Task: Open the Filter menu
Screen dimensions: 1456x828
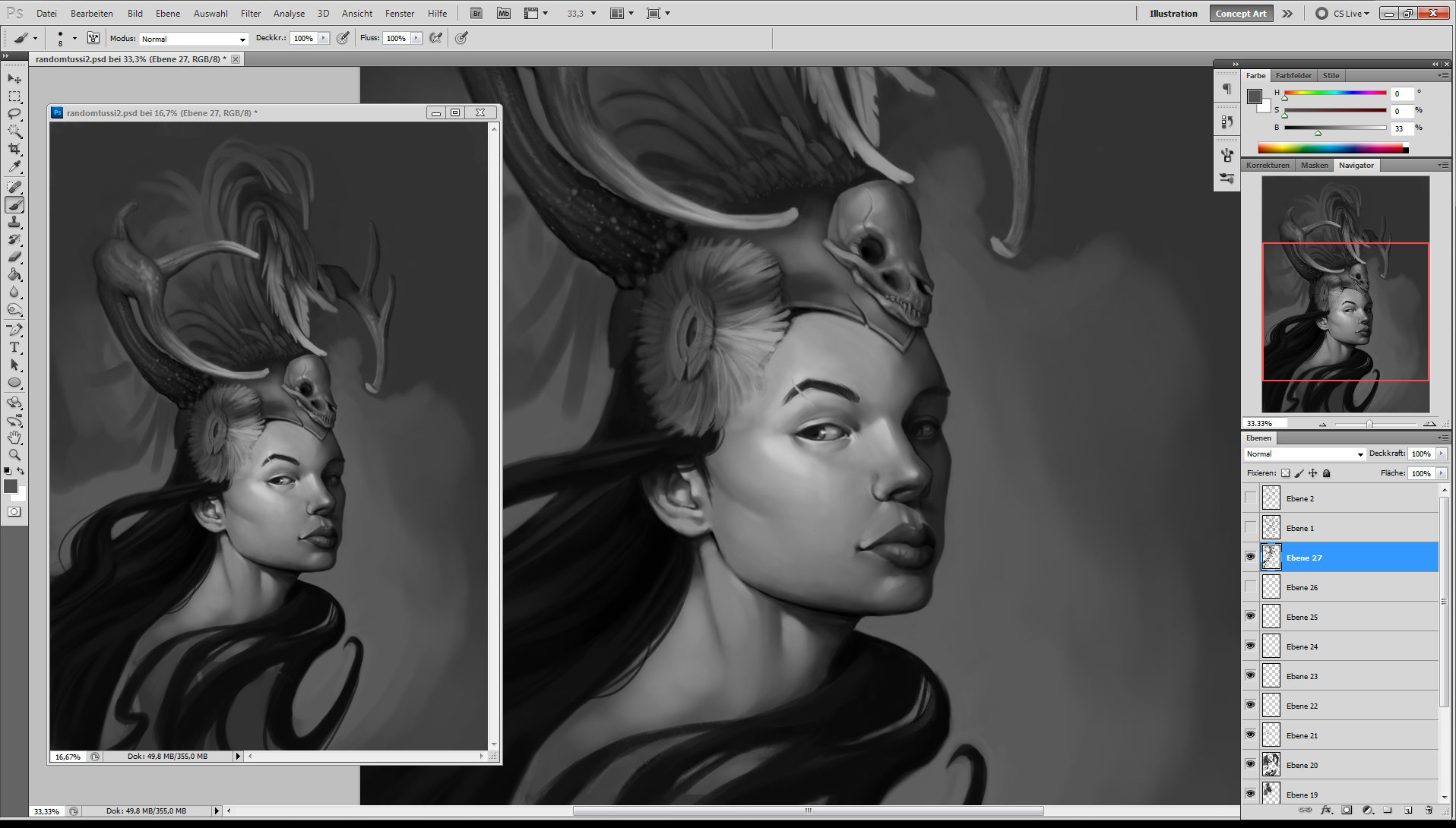Action: click(x=251, y=13)
